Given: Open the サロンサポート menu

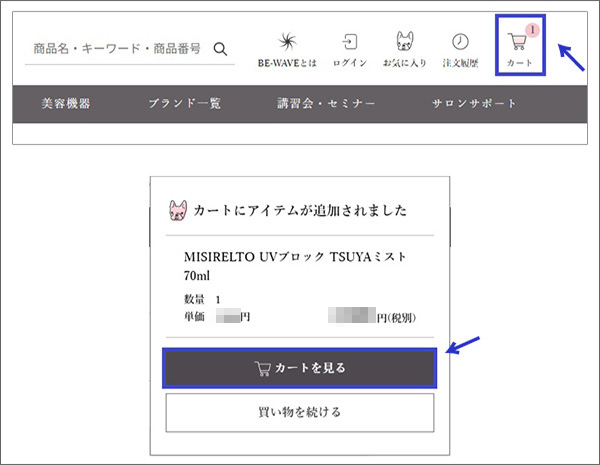Looking at the screenshot, I should [474, 103].
